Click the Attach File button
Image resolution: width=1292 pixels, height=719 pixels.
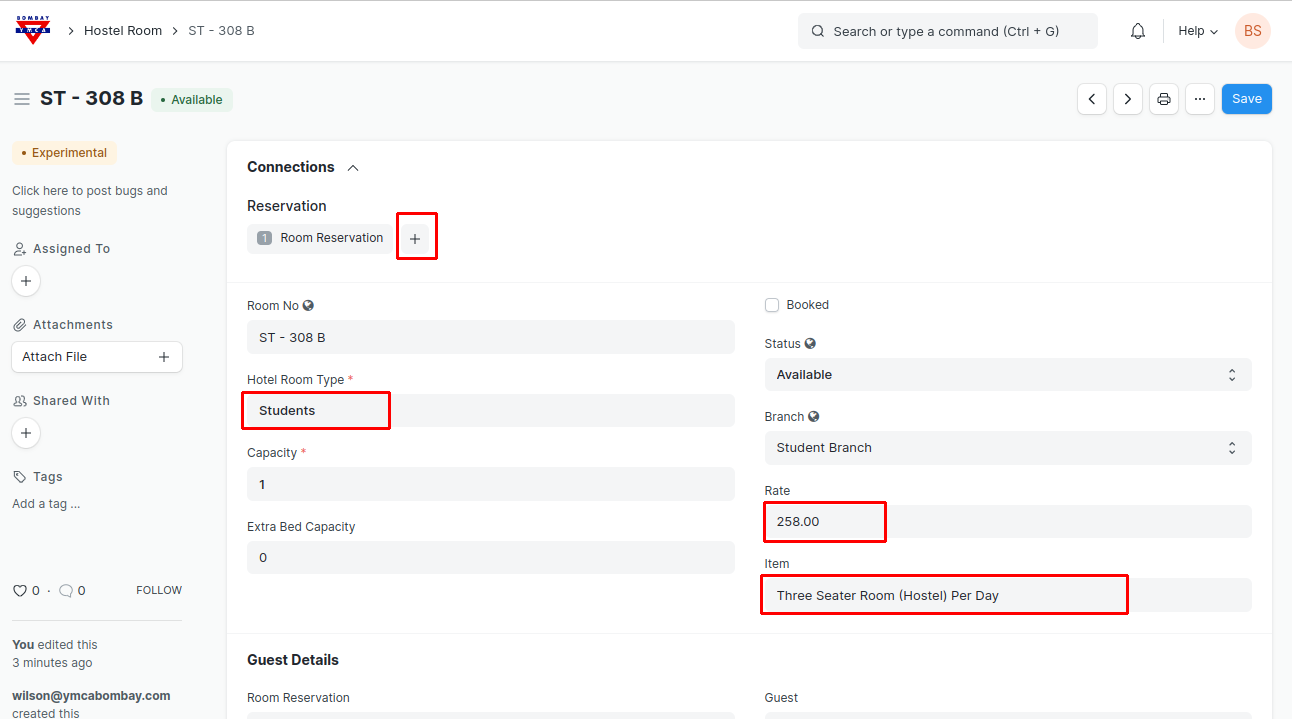[96, 357]
